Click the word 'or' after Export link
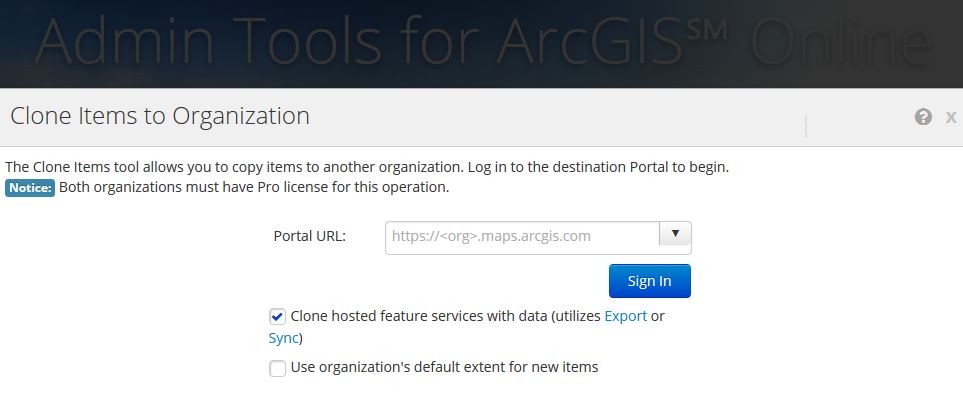The image size is (963, 405). 657,316
